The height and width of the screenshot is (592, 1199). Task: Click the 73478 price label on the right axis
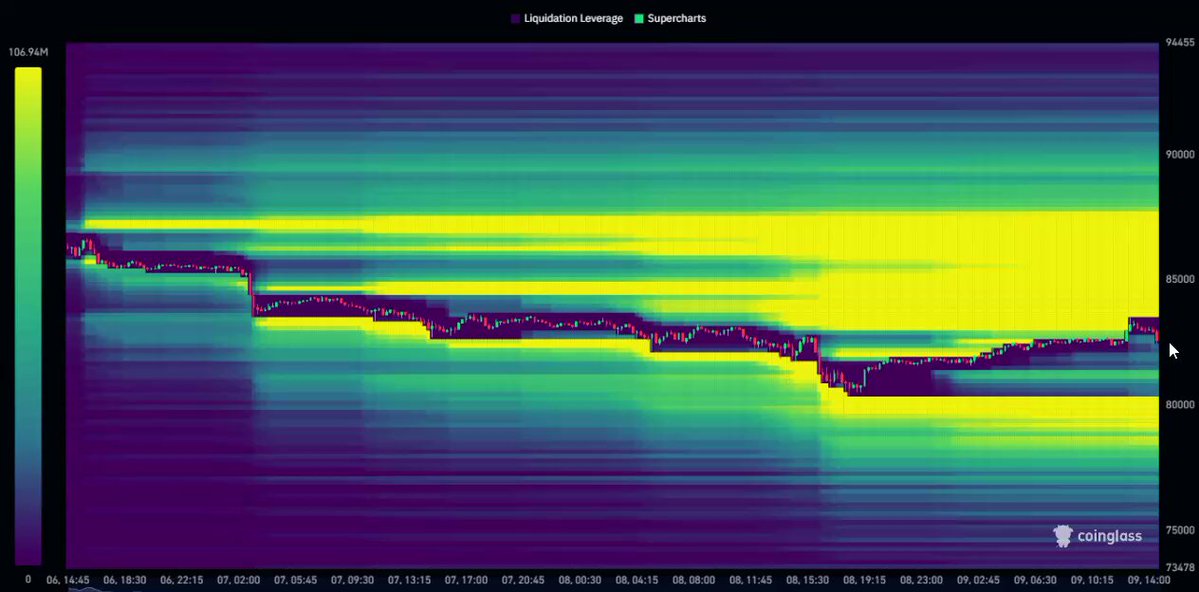click(1179, 568)
